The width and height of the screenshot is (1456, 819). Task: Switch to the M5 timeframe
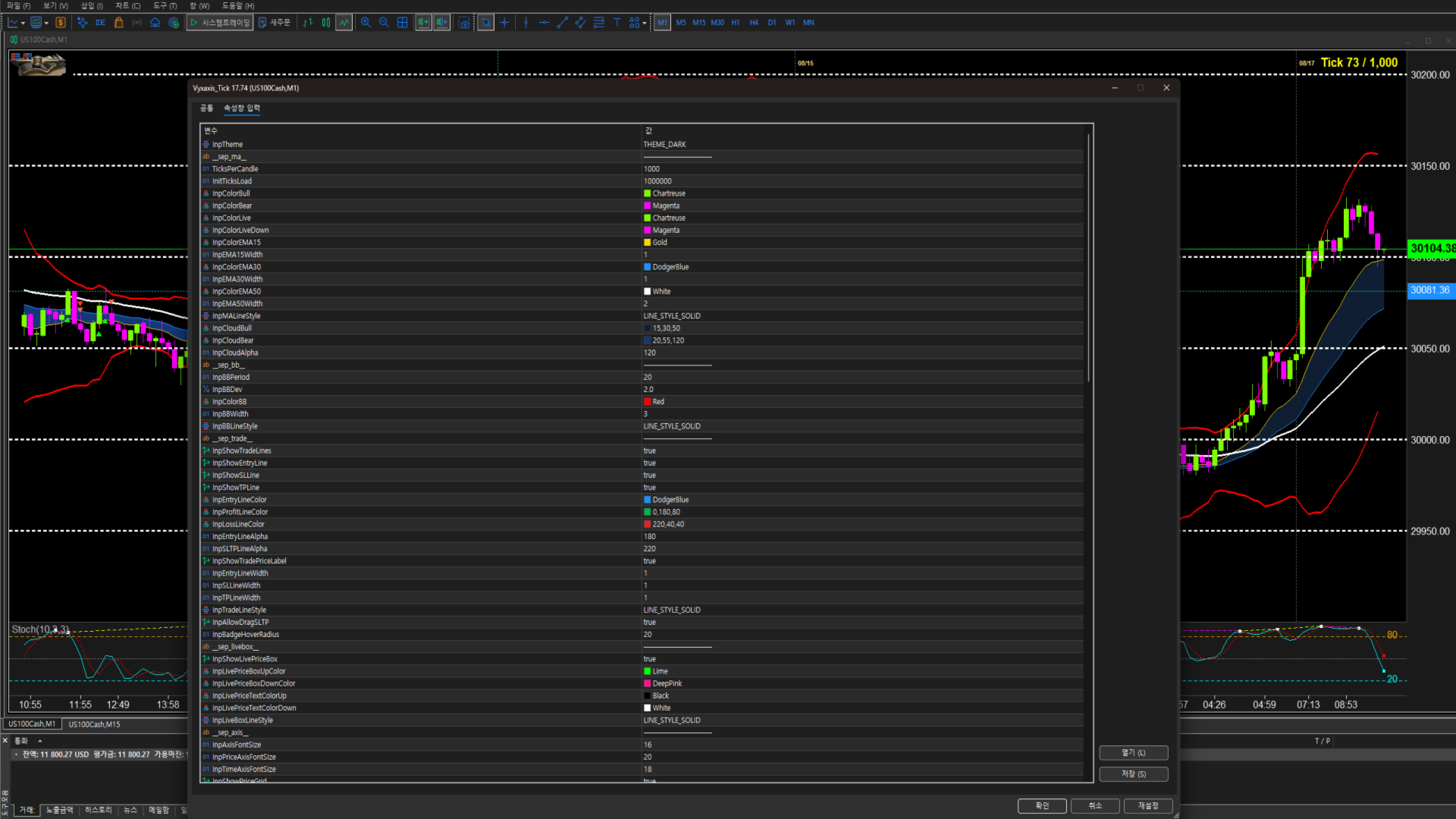(681, 23)
